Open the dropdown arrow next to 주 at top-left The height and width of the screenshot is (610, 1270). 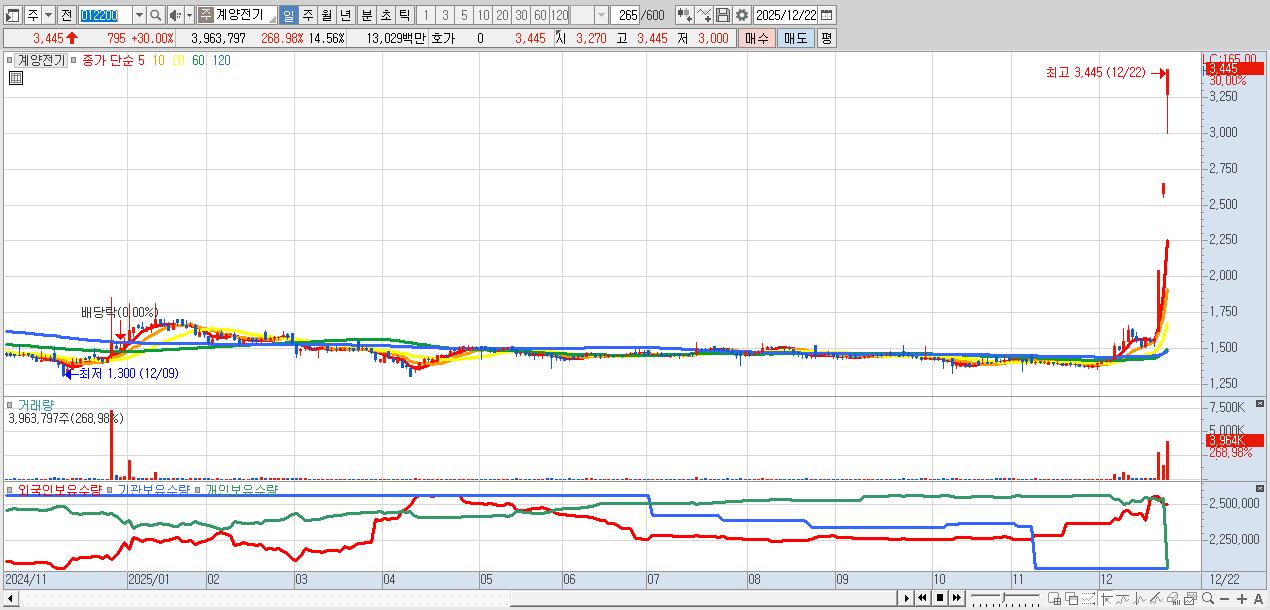tap(48, 15)
